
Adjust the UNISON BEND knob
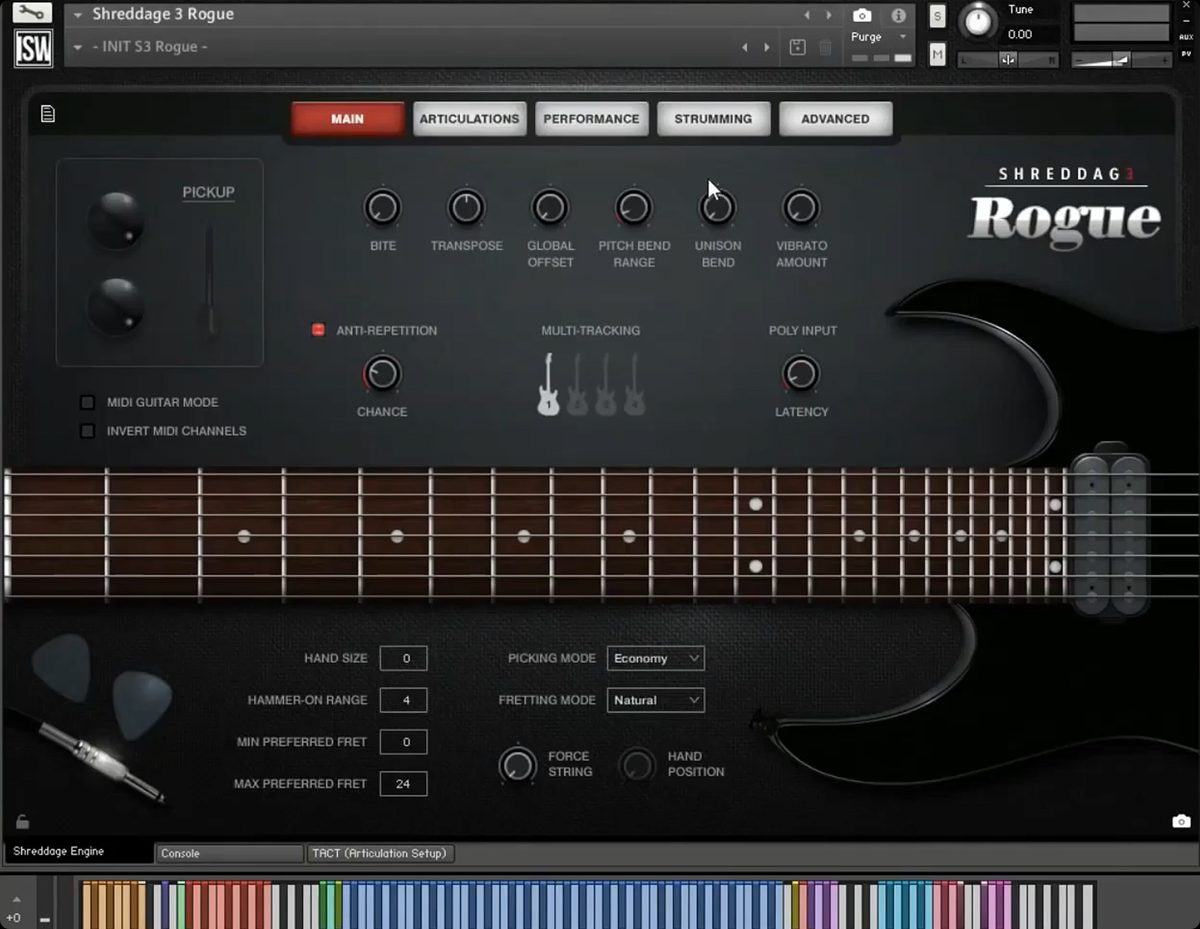[717, 207]
